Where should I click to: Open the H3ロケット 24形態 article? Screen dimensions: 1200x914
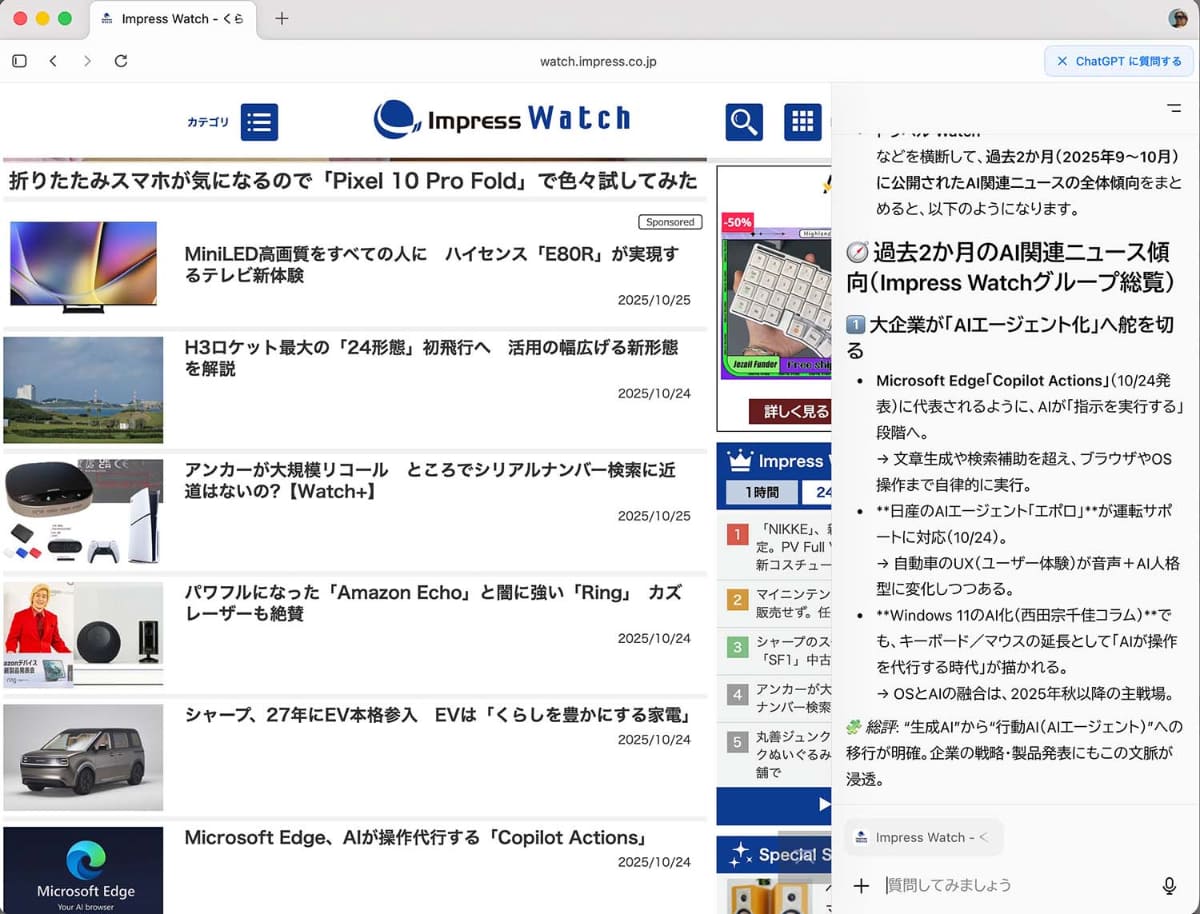pos(431,358)
